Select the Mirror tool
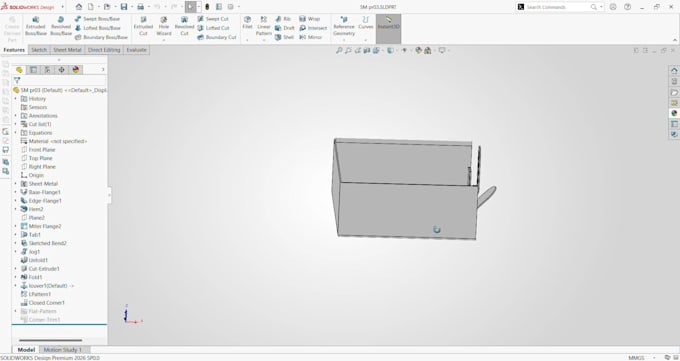Screen dimensions: 680x361 [310, 37]
